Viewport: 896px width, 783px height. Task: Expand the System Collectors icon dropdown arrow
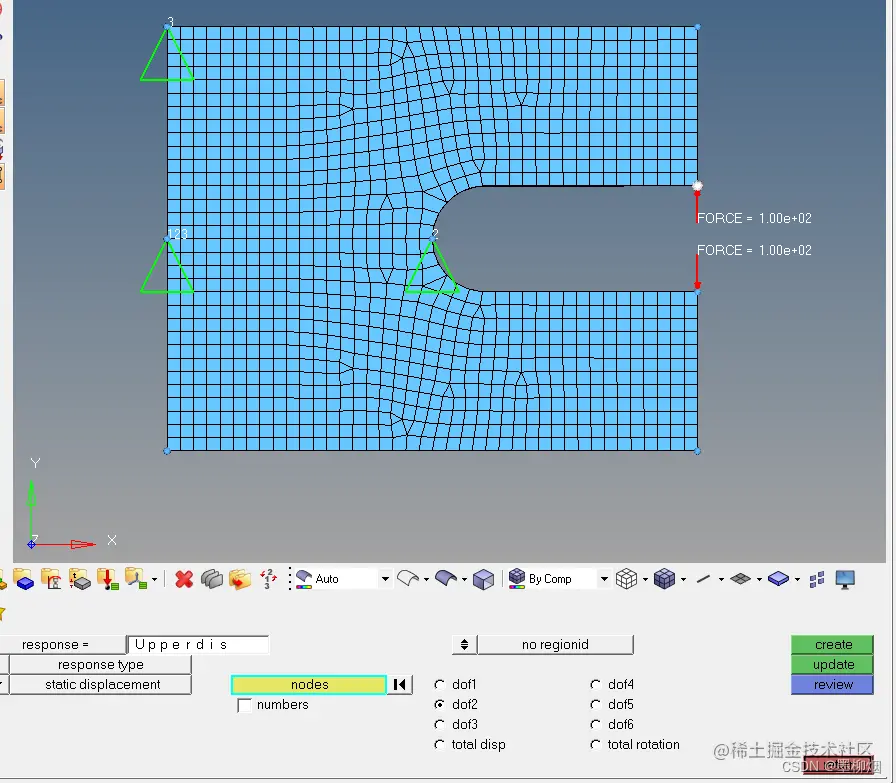coord(154,580)
